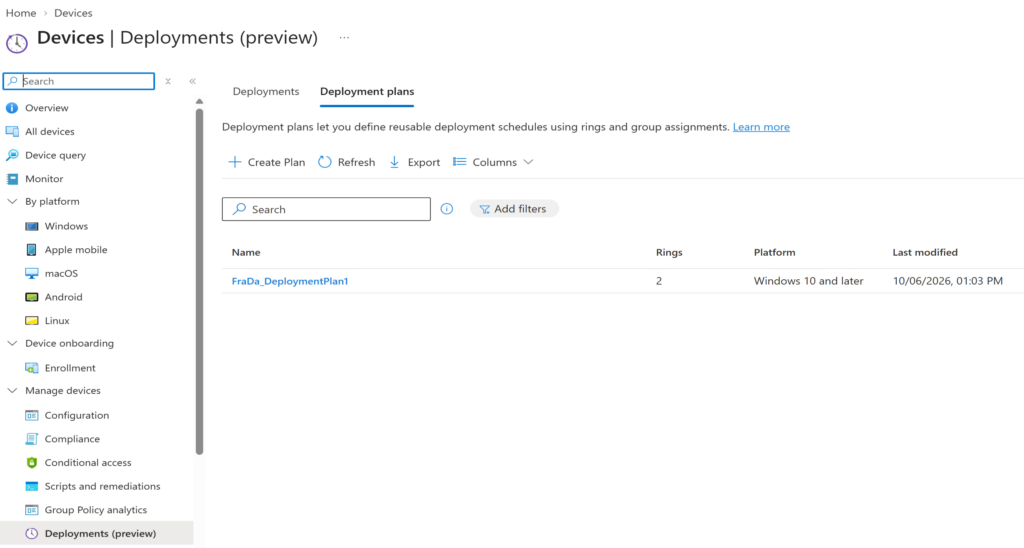Click the plus icon for Create Plan
Screen dimensions: 1024x548
(x=234, y=162)
